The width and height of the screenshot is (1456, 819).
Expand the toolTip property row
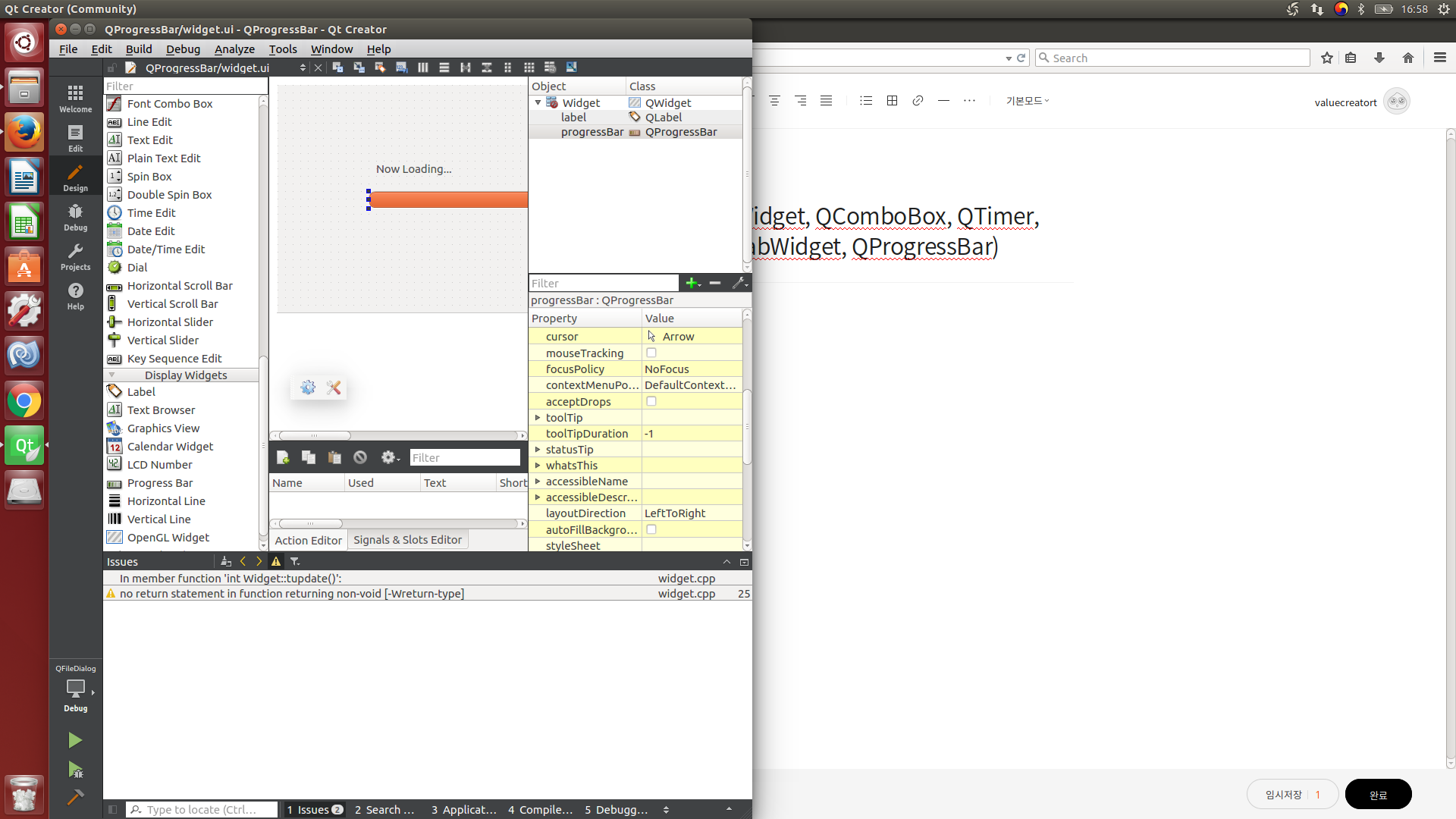538,418
